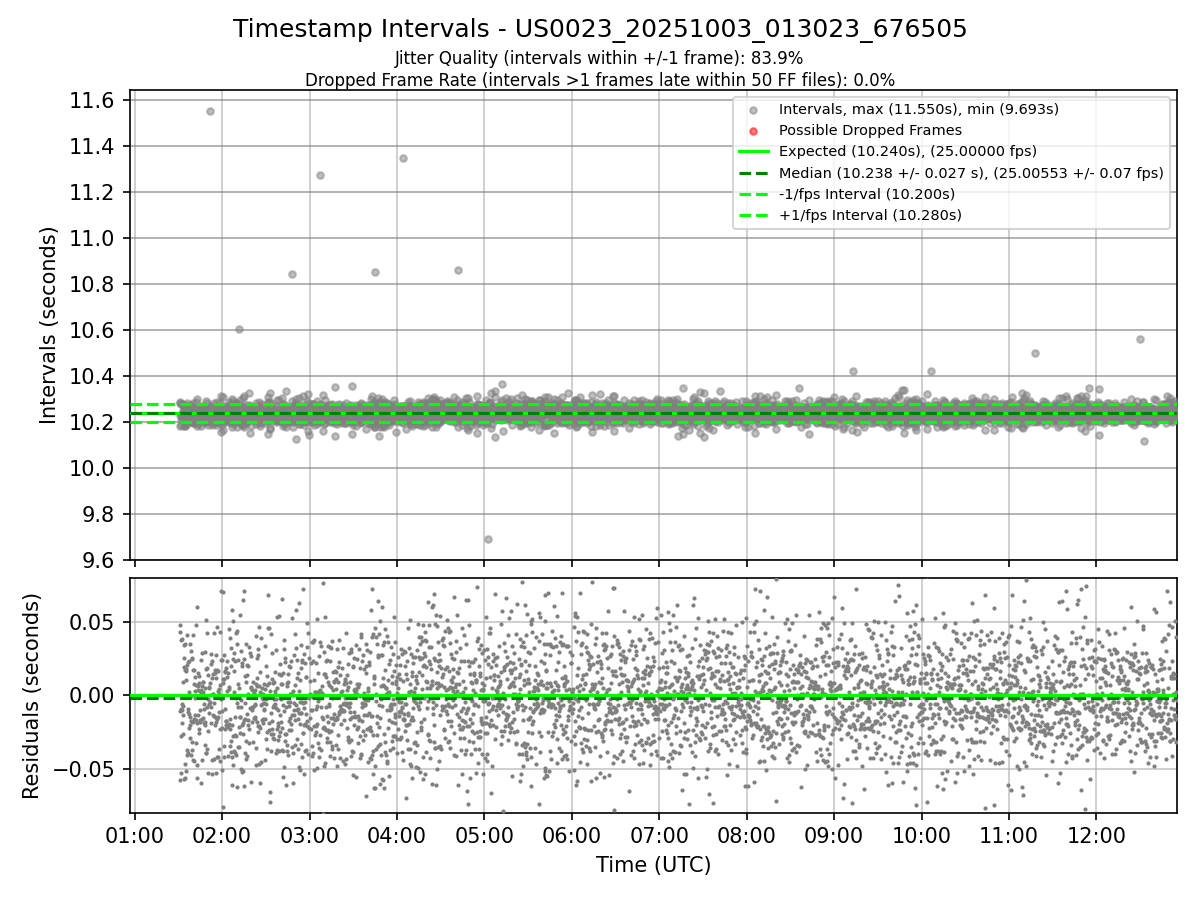1200x900 pixels.
Task: Click legend entry starting with 'Median (10.238'
Action: 971,172
